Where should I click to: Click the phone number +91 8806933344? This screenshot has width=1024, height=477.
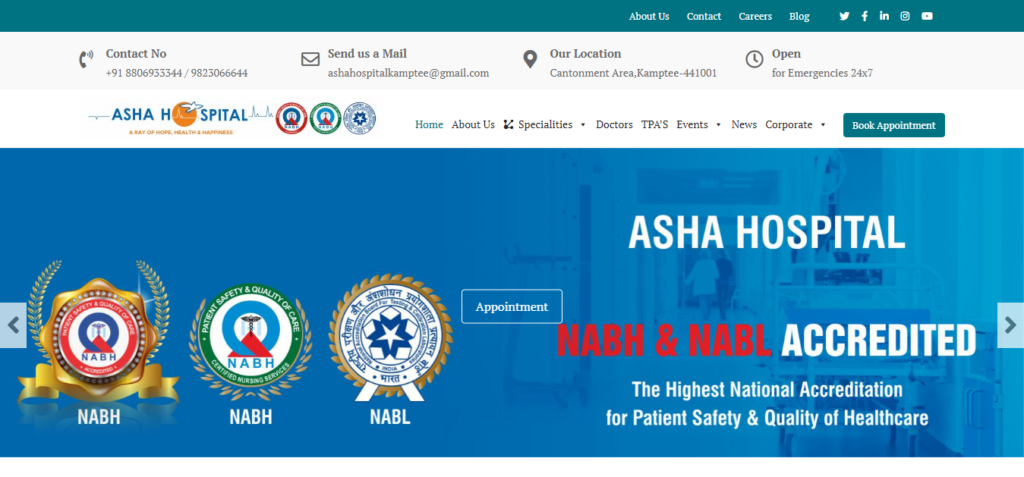[144, 73]
